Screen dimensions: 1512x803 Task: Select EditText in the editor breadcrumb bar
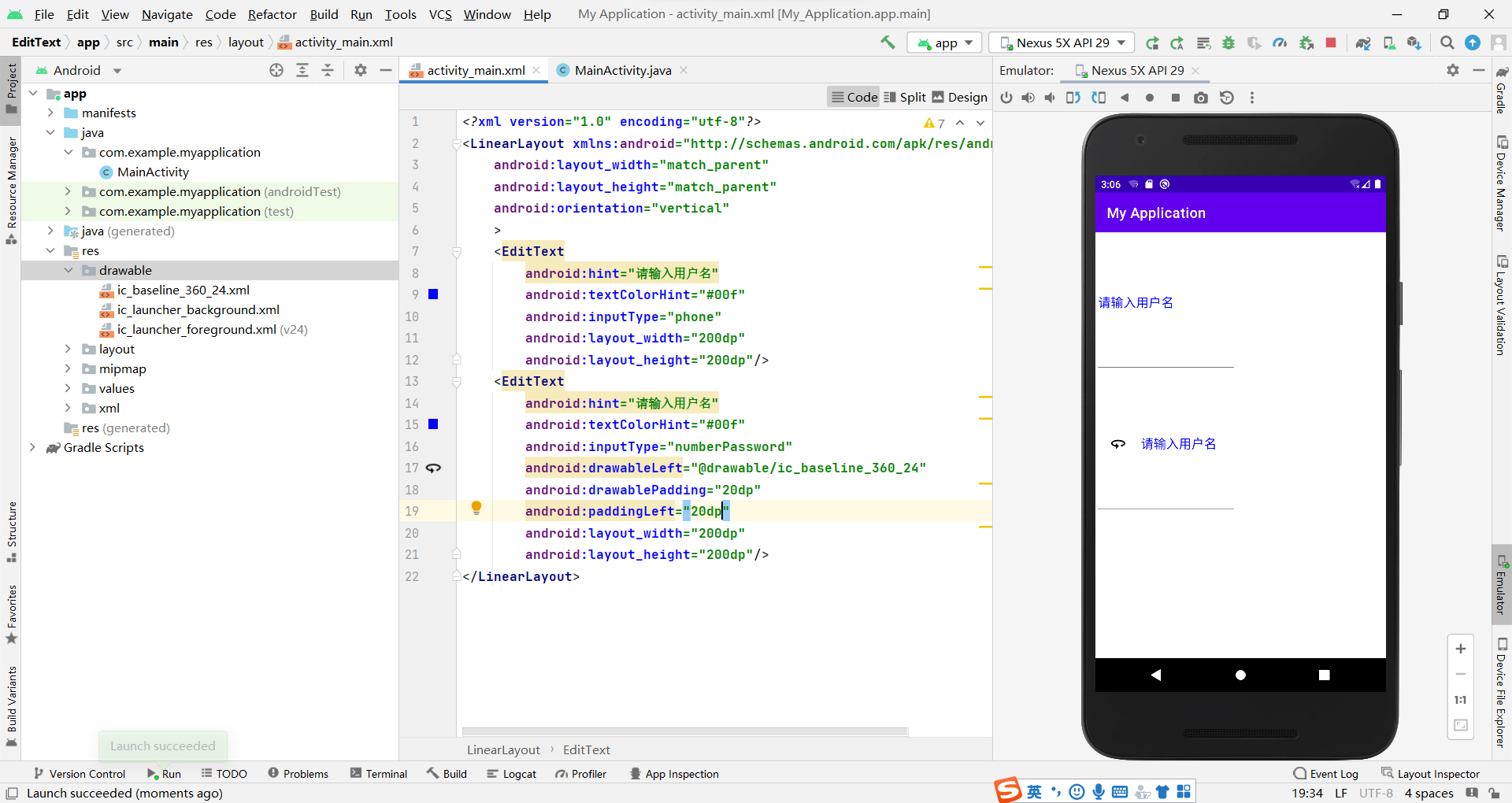[x=586, y=749]
